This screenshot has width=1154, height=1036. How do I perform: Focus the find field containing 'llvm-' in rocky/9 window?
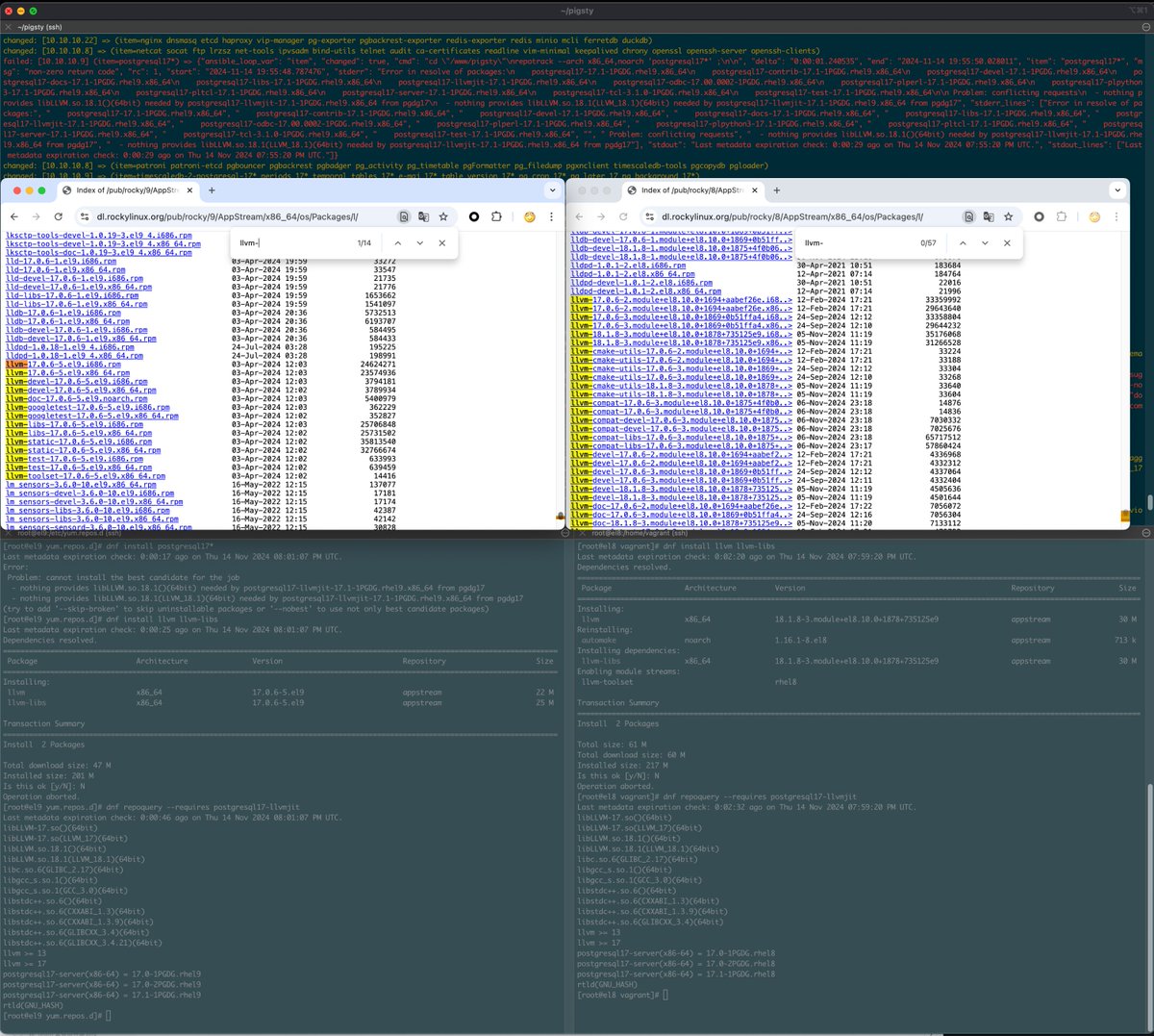(293, 243)
